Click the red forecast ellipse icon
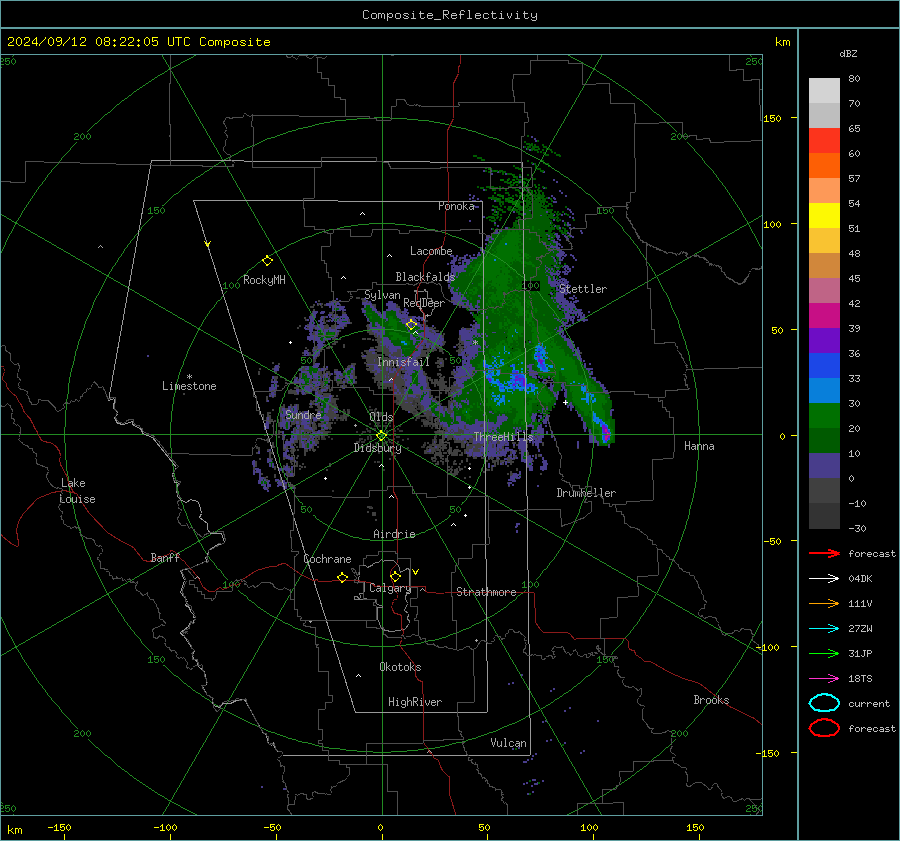900x841 pixels. [824, 728]
